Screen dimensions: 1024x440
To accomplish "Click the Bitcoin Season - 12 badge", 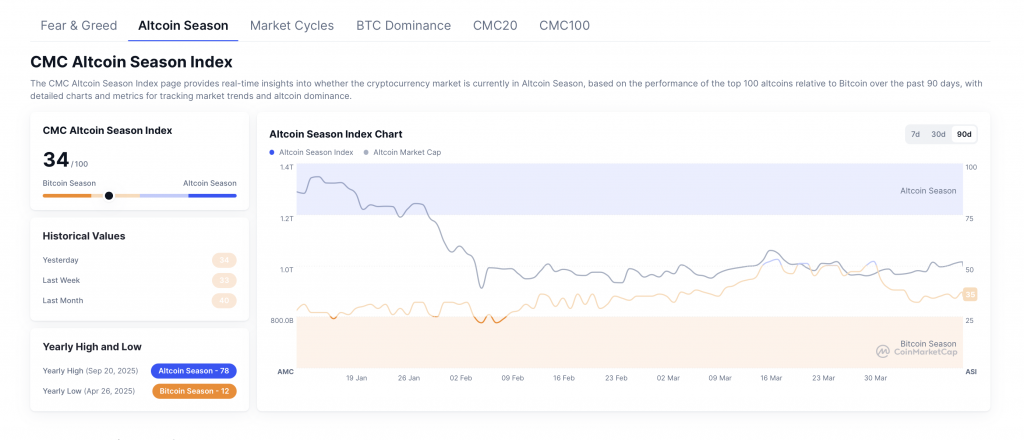I will (x=194, y=391).
